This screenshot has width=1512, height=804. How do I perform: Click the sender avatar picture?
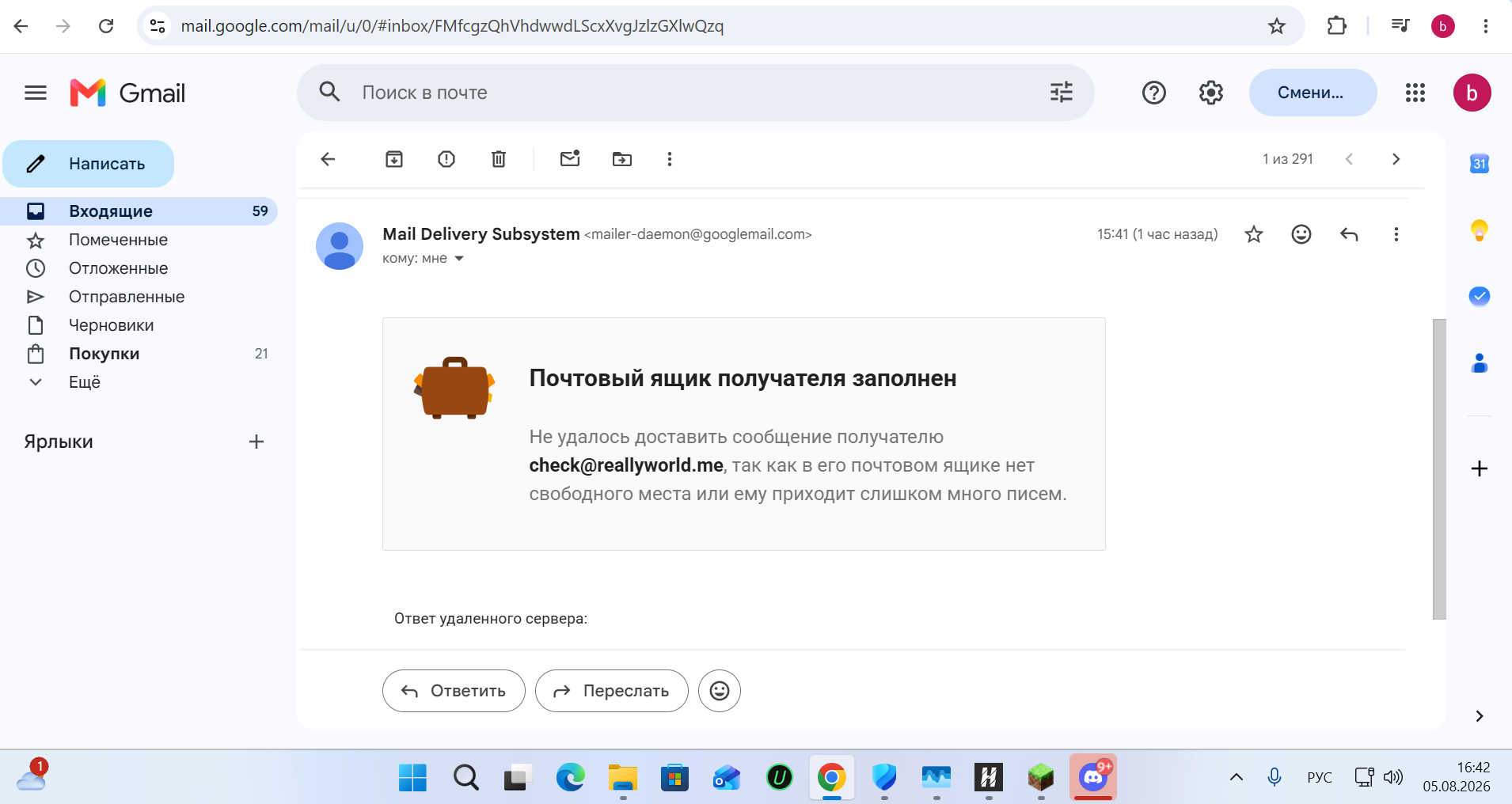pos(340,246)
